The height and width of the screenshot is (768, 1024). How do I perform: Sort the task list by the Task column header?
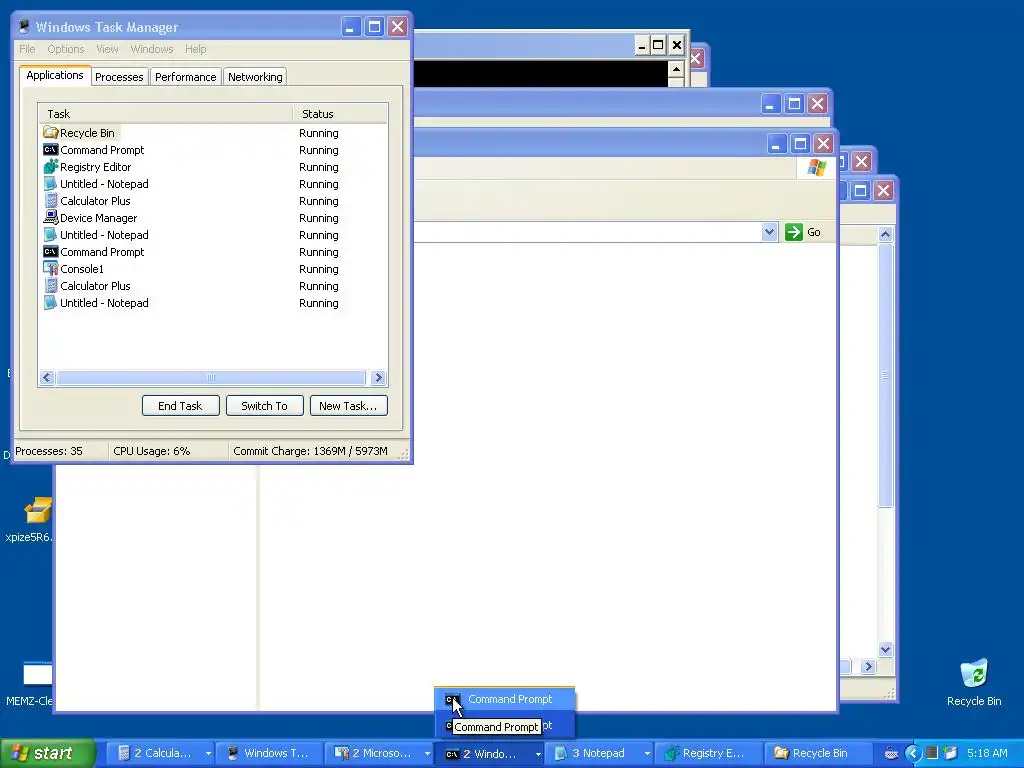(x=165, y=114)
